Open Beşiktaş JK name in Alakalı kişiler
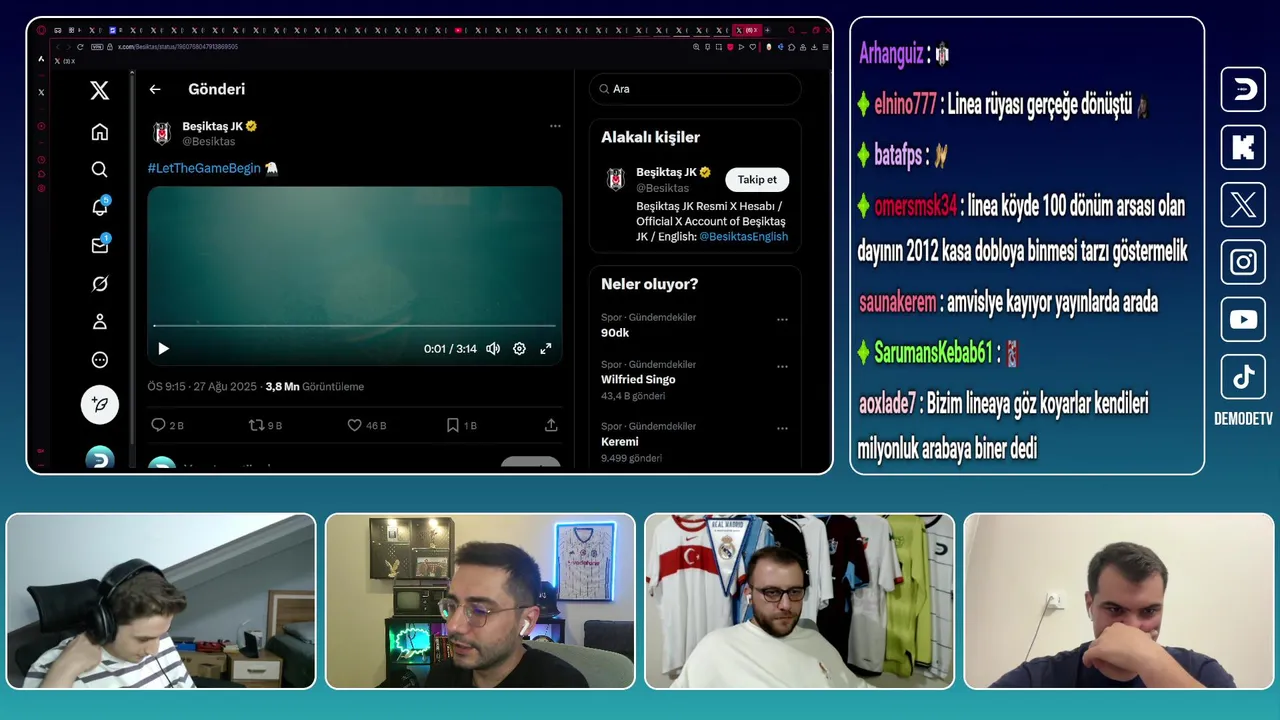This screenshot has width=1280, height=720. (666, 172)
